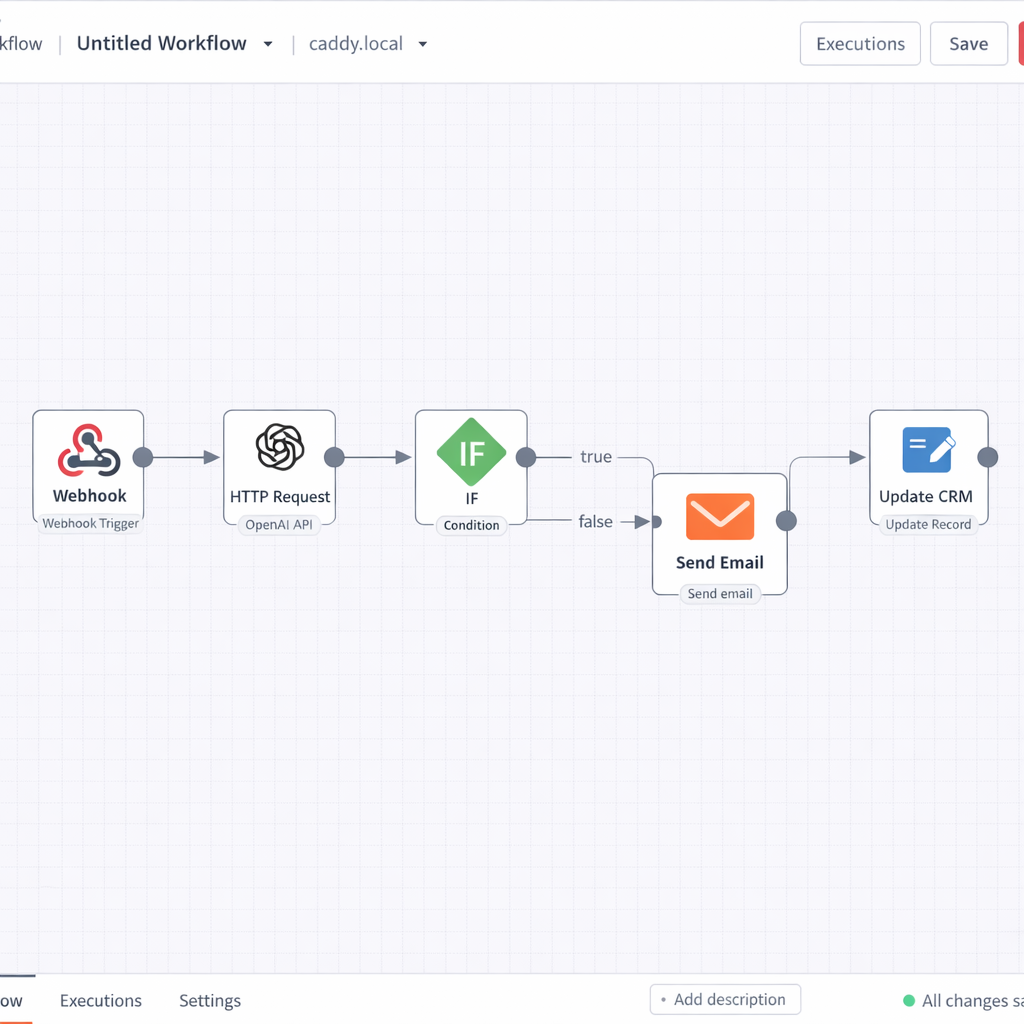Click the All changes saved status text
Viewport: 1024px width, 1024px height.
click(973, 1000)
